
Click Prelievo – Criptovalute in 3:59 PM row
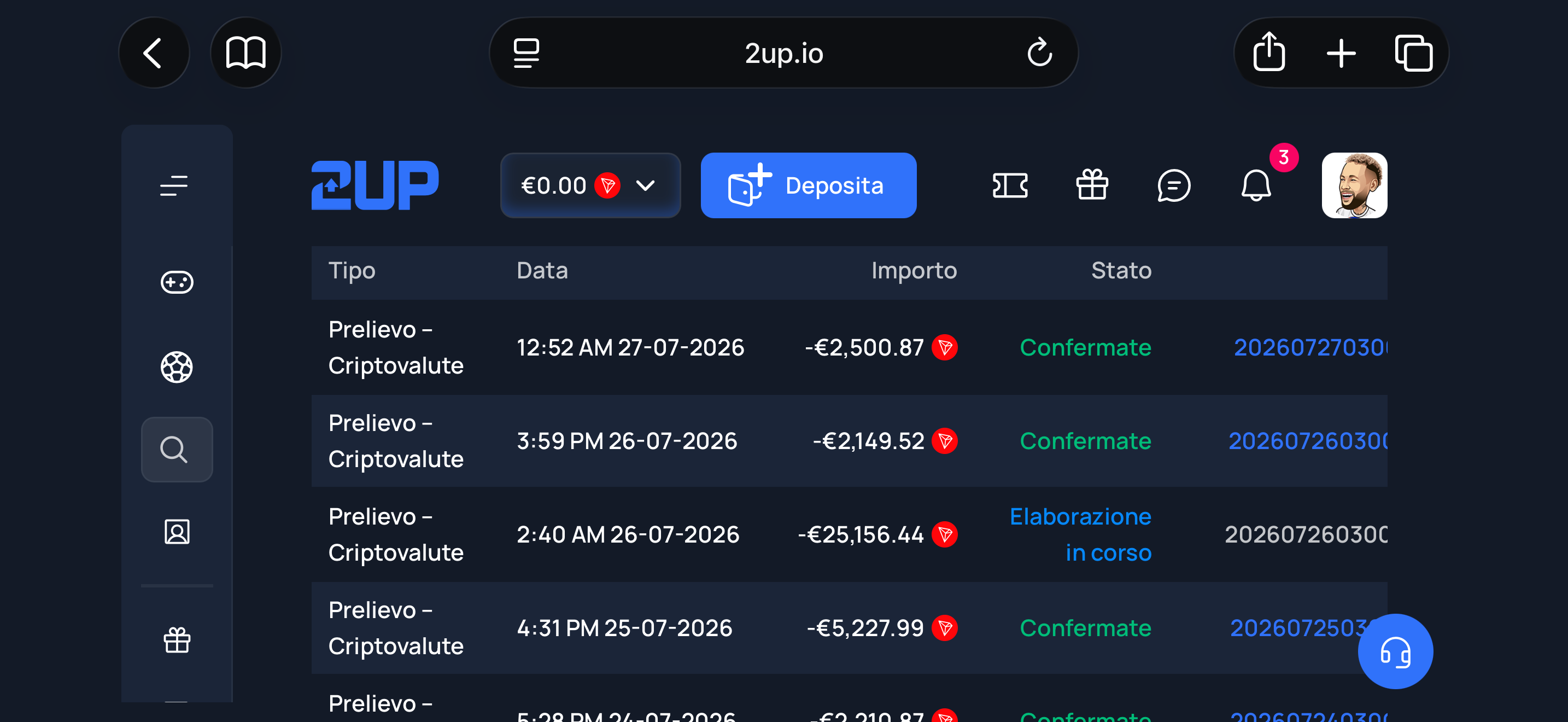396,441
